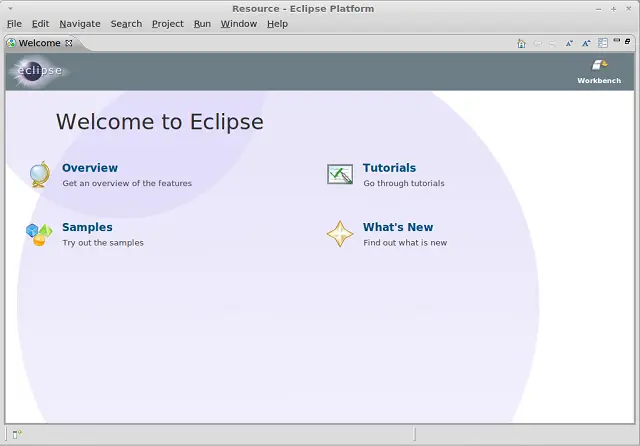Reduce font size with the smaller A icon
The image size is (640, 446).
(x=569, y=43)
